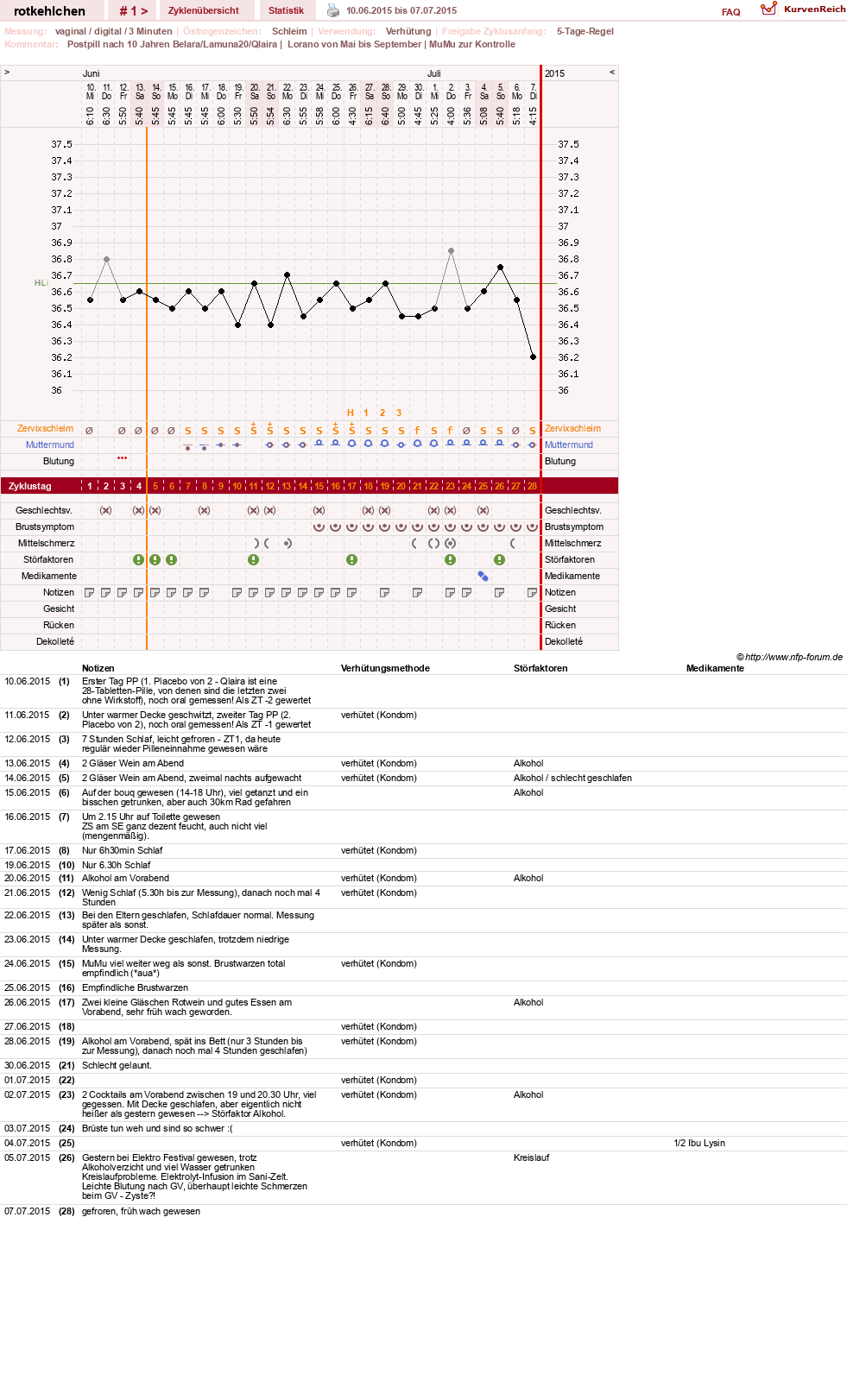Select the Geschlechtsv. marker on cycle day 15
The height and width of the screenshot is (1400, 847).
coord(319,510)
